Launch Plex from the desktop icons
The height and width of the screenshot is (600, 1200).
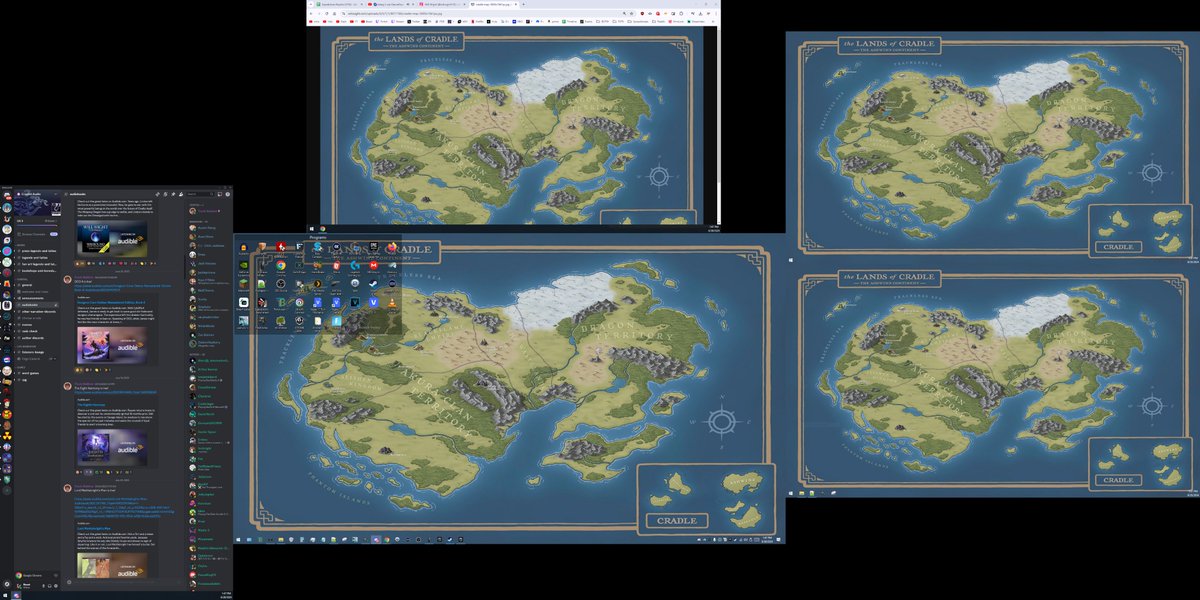(x=318, y=284)
